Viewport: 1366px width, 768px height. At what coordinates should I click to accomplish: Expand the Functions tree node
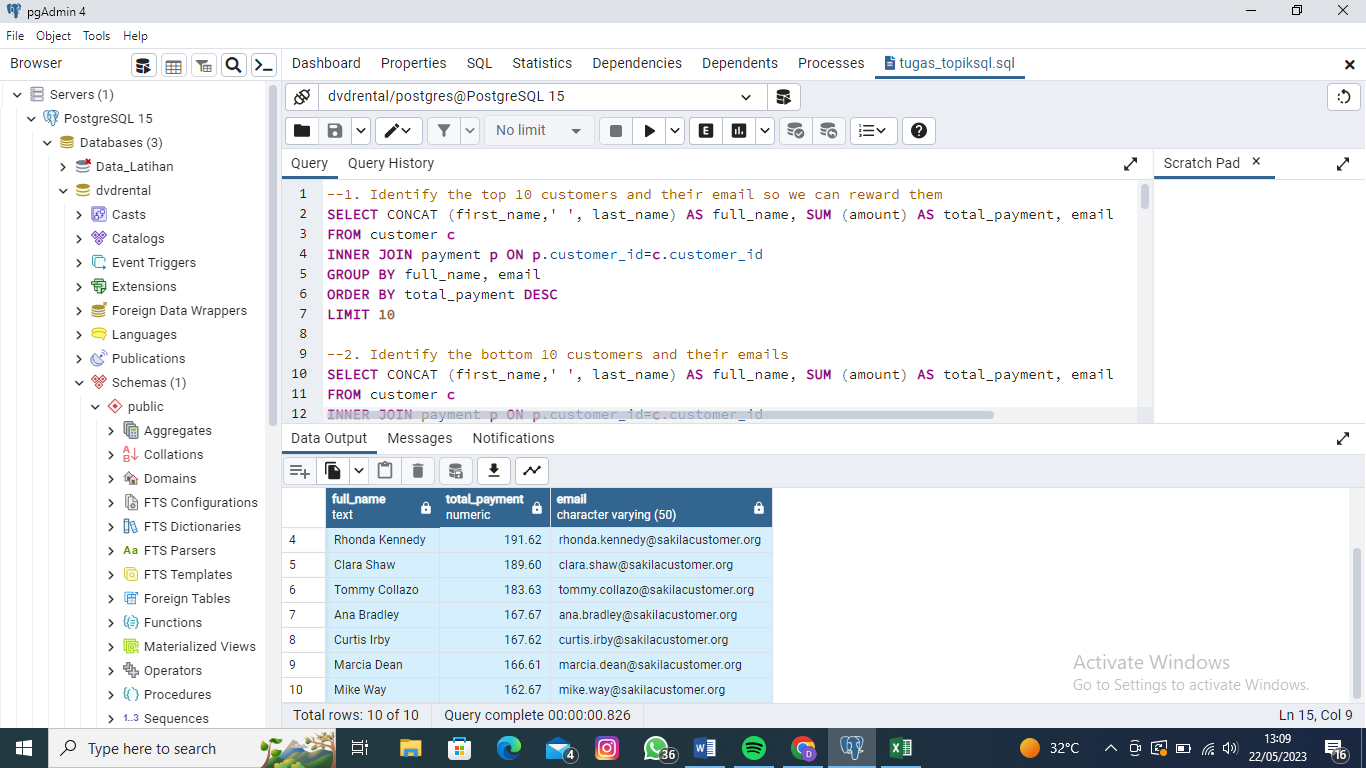111,623
